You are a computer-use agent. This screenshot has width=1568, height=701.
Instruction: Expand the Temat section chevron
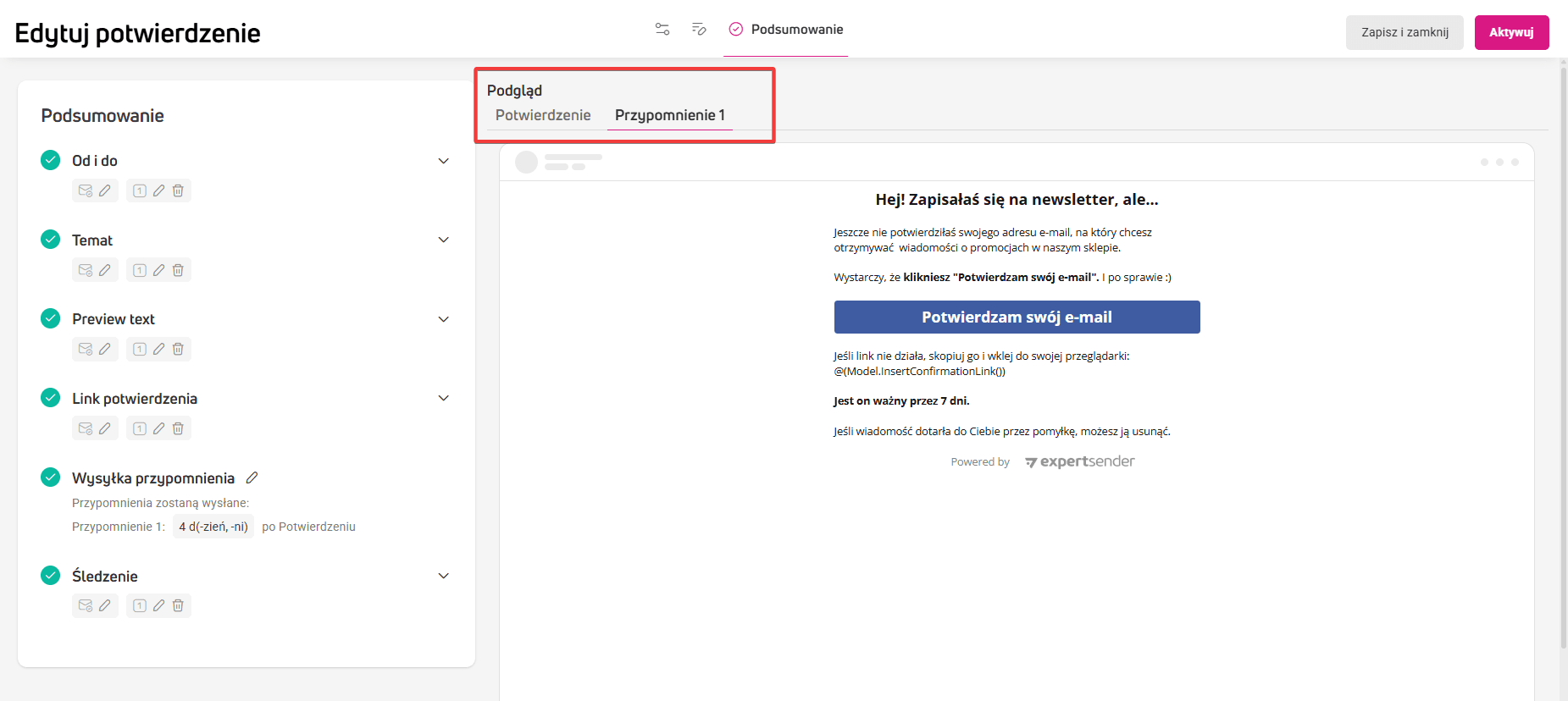[x=443, y=240]
